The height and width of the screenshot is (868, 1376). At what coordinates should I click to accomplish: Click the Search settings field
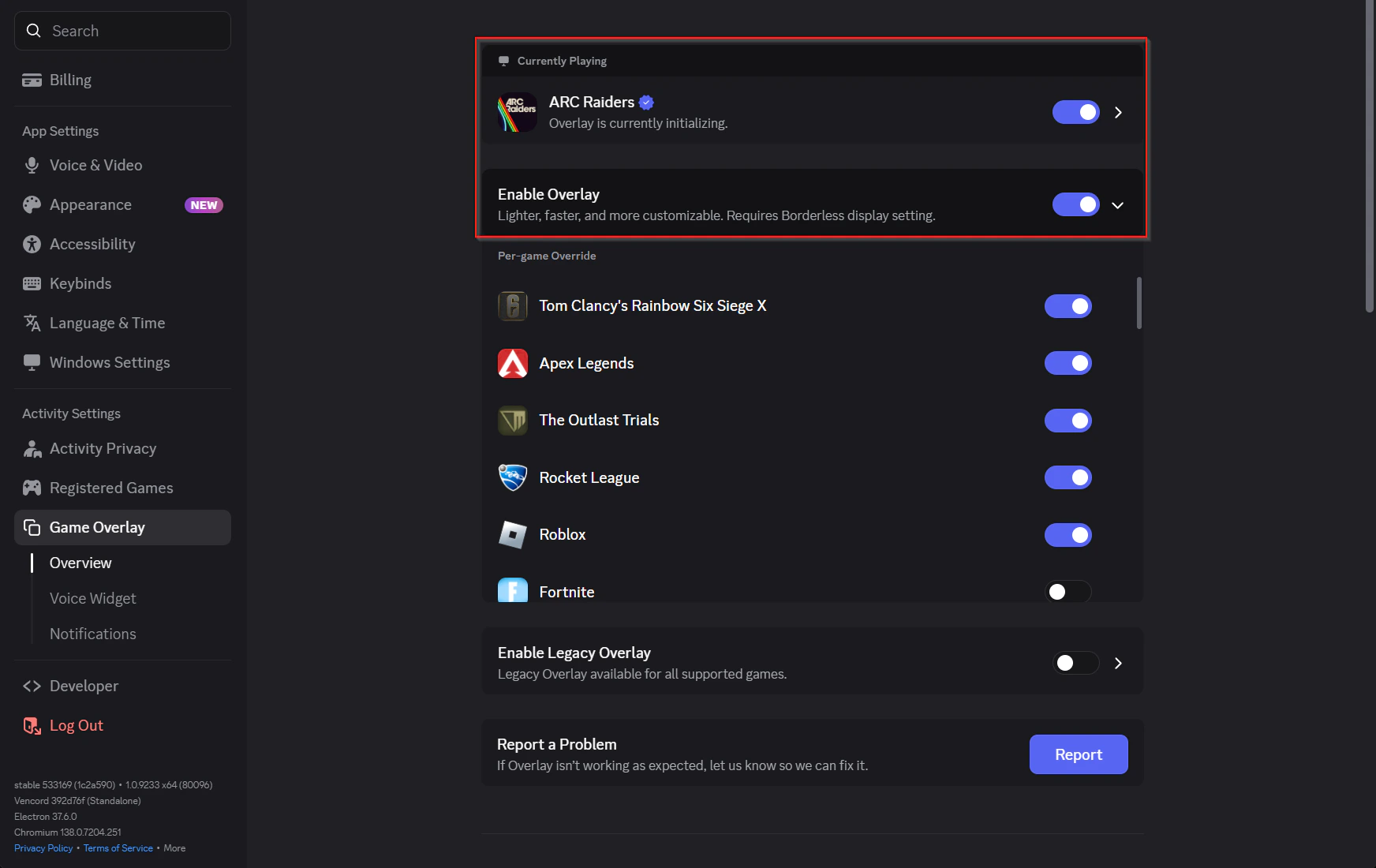122,31
